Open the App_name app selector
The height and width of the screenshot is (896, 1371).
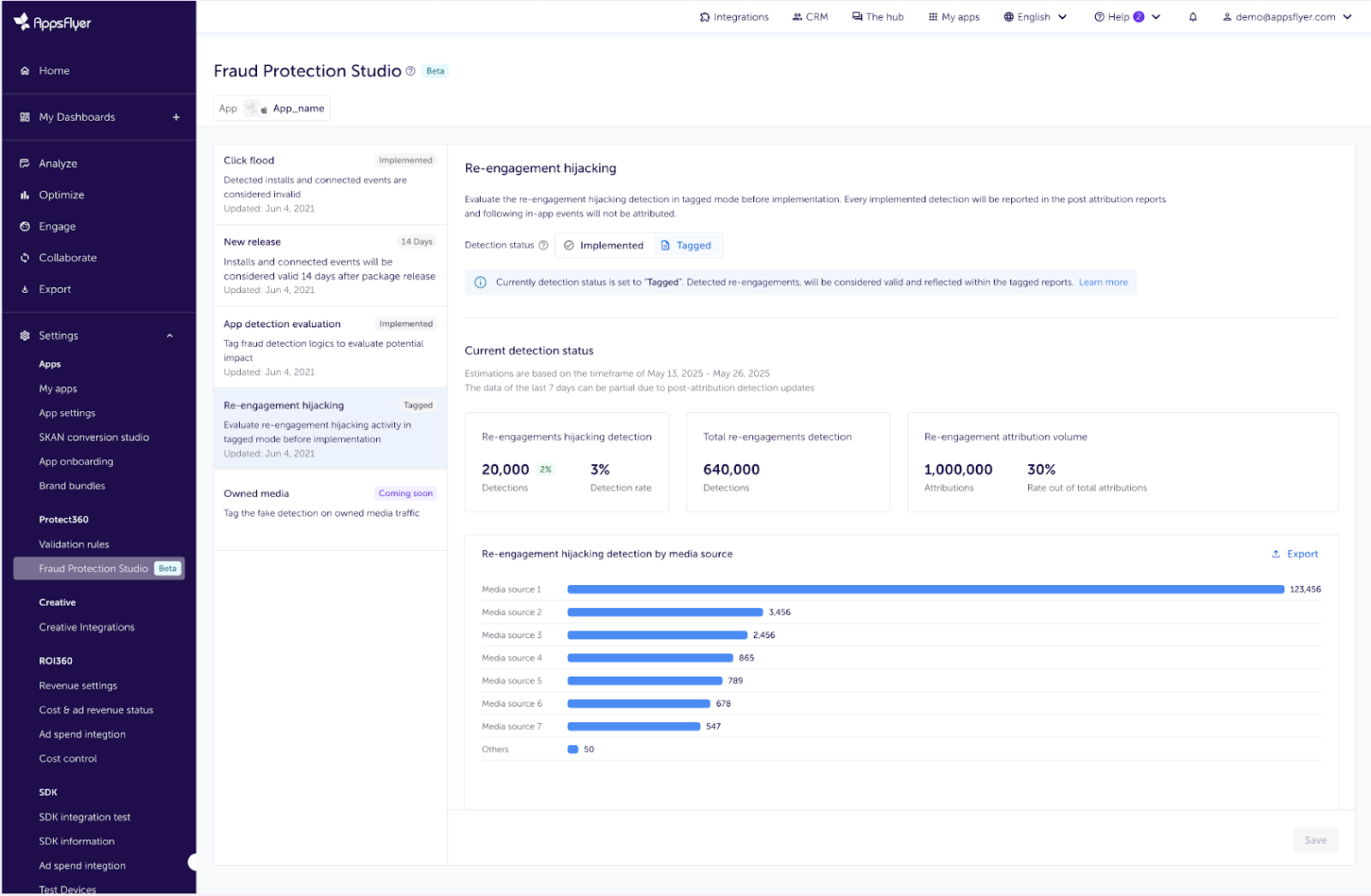pyautogui.click(x=272, y=109)
